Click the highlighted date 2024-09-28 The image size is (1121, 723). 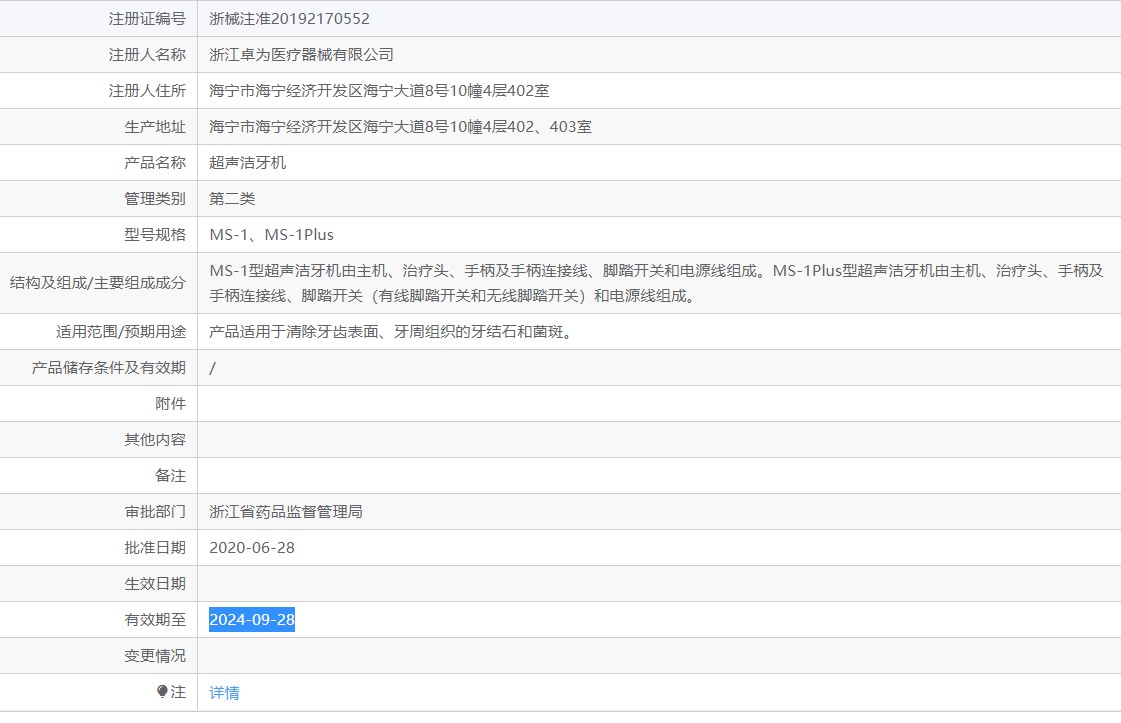click(252, 619)
